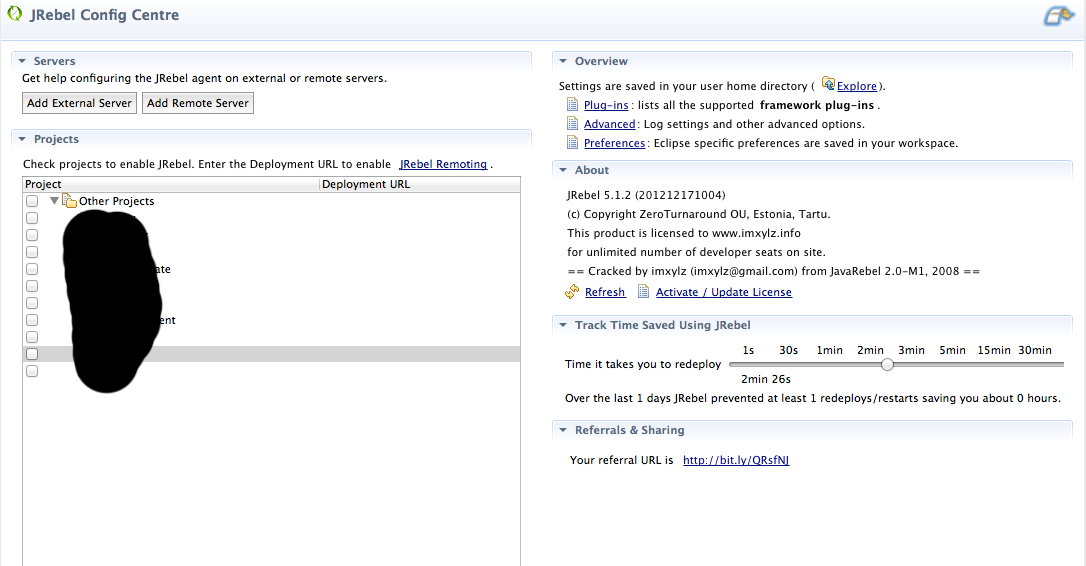The height and width of the screenshot is (566, 1086).
Task: Click the redeploy time slider handle
Action: (887, 364)
